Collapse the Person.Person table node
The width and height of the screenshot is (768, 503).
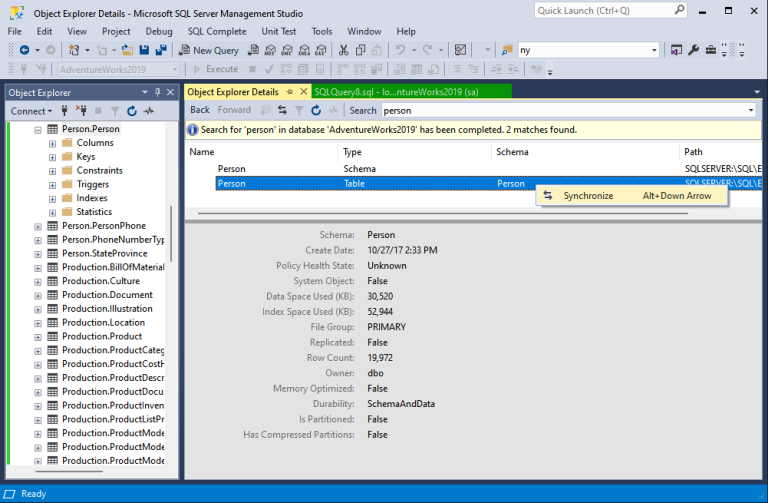click(38, 129)
